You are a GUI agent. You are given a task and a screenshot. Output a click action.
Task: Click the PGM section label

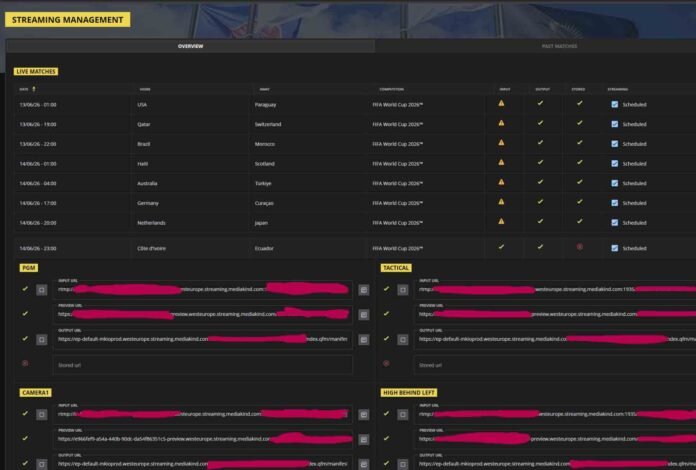click(x=29, y=268)
